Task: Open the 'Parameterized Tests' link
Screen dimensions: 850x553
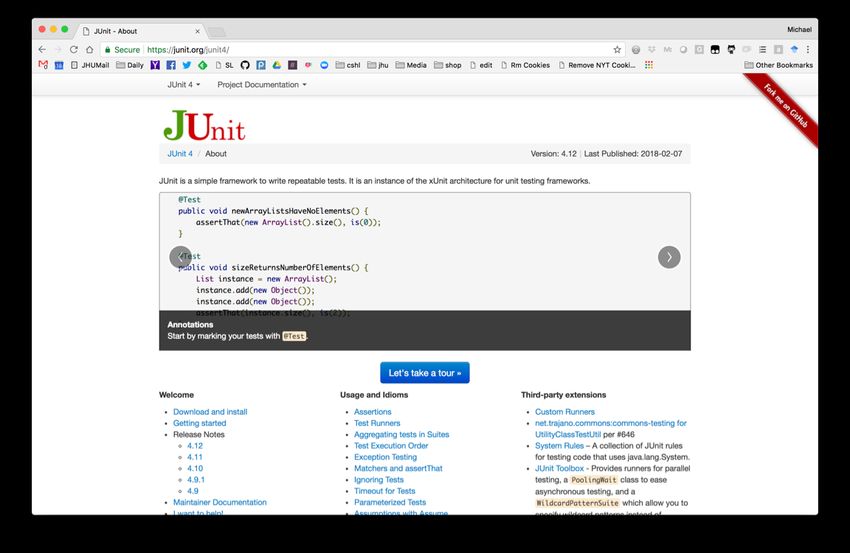Action: [390, 503]
